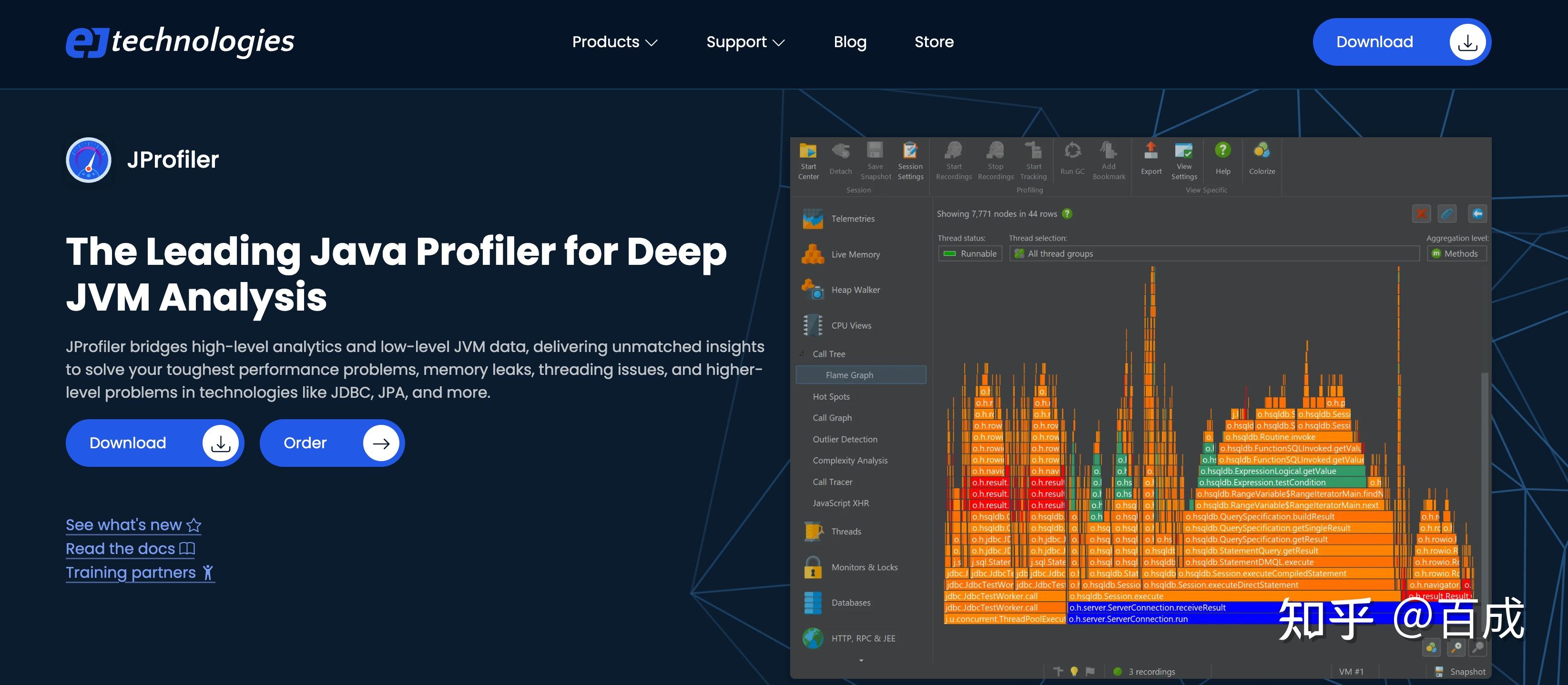Open the Support navigation menu

(745, 42)
